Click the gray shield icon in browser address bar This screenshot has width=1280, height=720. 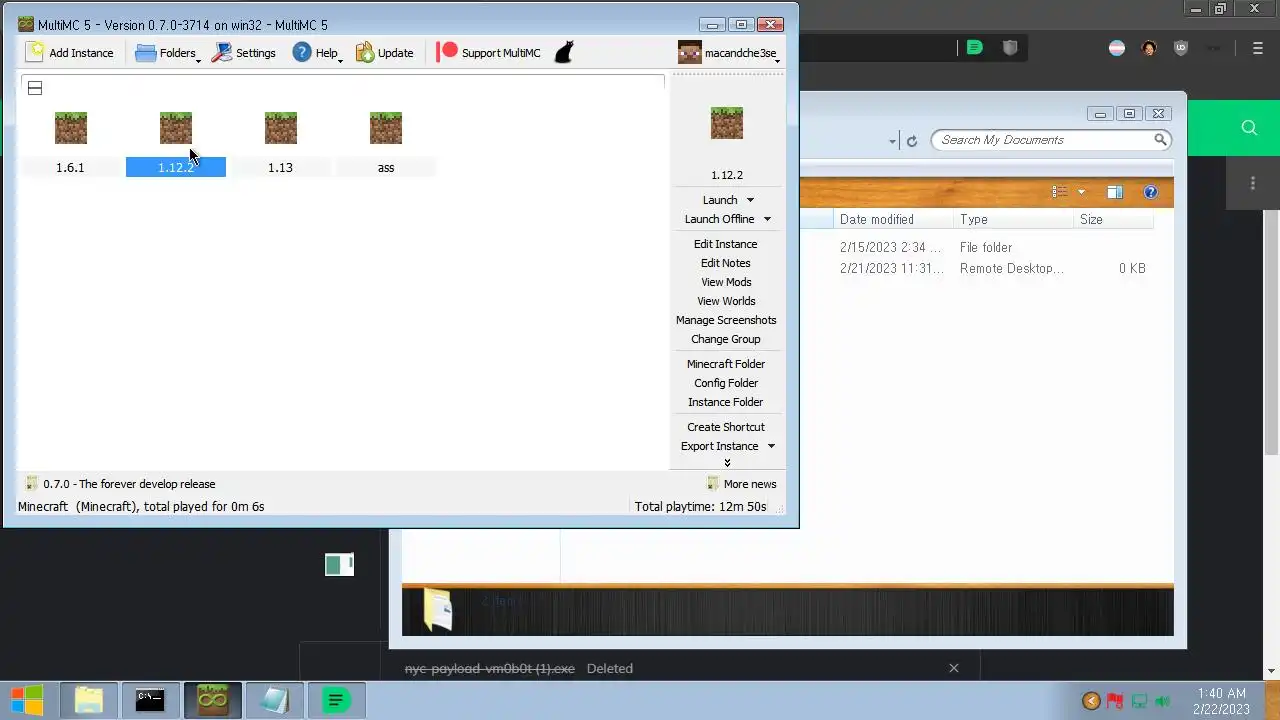click(x=1010, y=47)
